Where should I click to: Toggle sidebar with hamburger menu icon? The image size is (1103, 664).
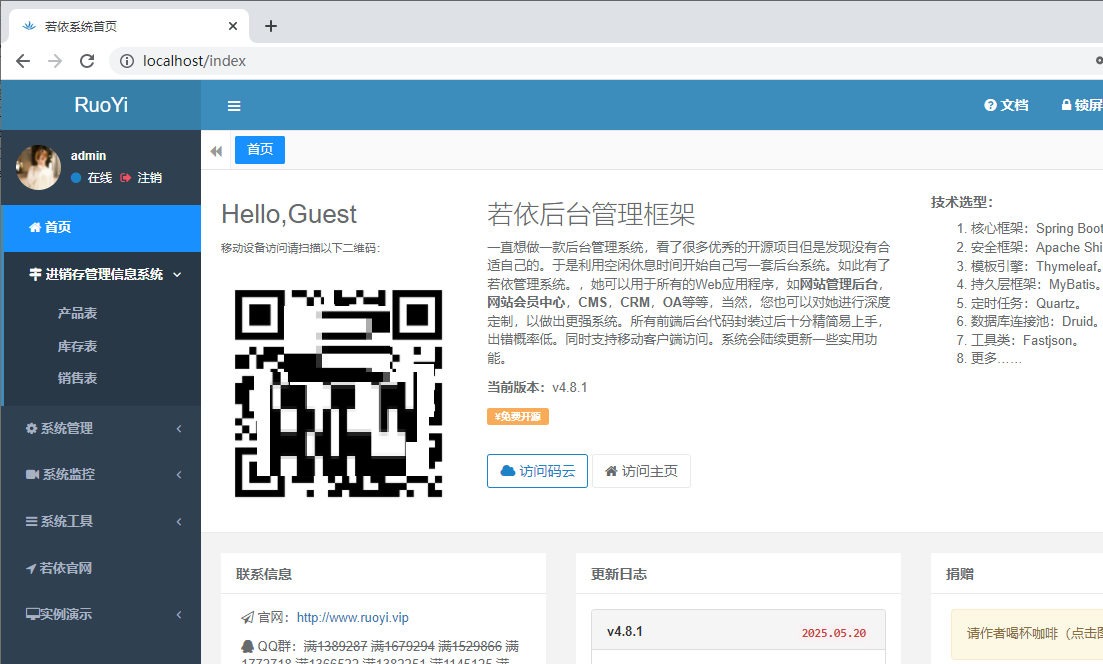tap(234, 106)
